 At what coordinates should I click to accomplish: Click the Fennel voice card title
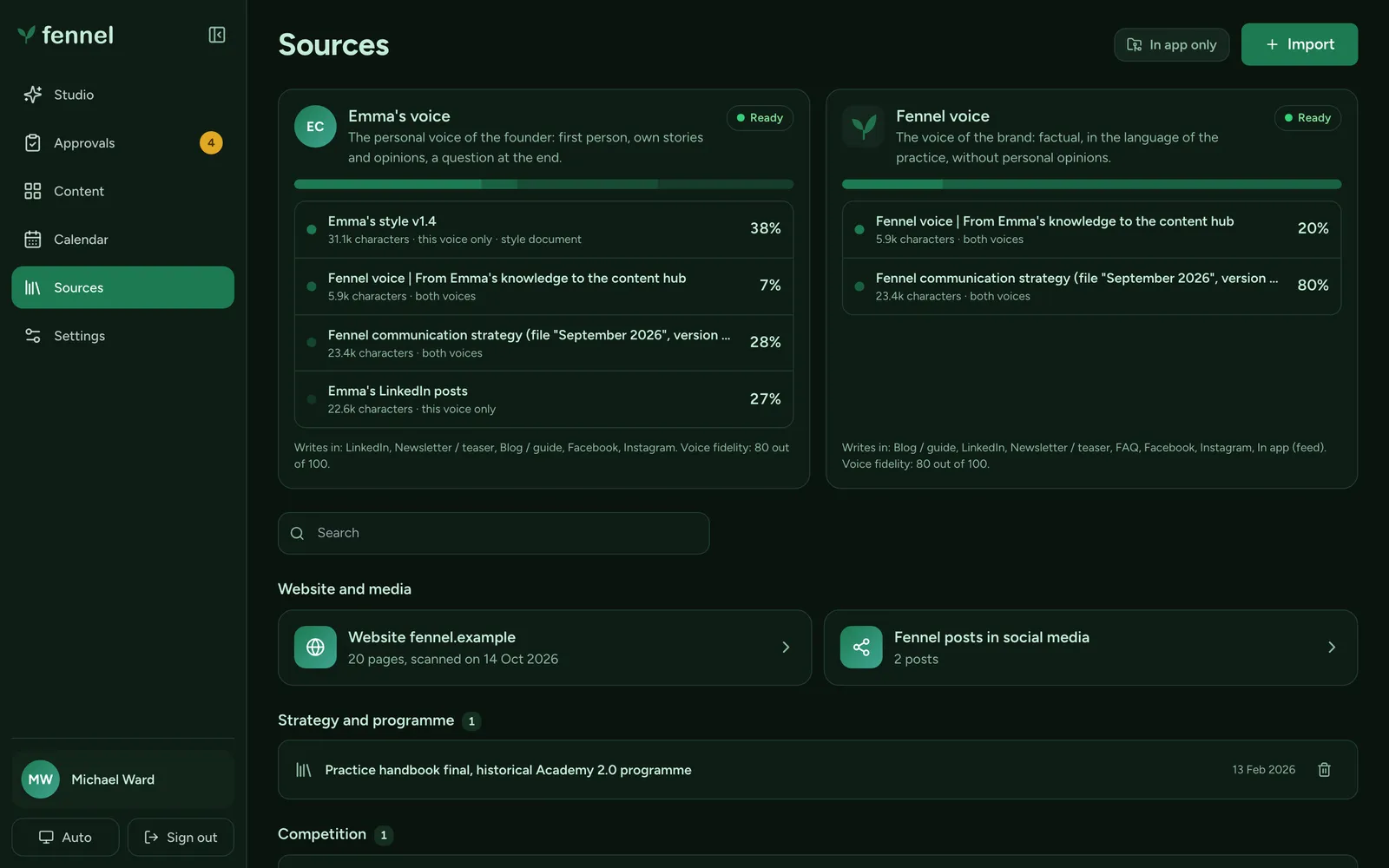pos(943,116)
